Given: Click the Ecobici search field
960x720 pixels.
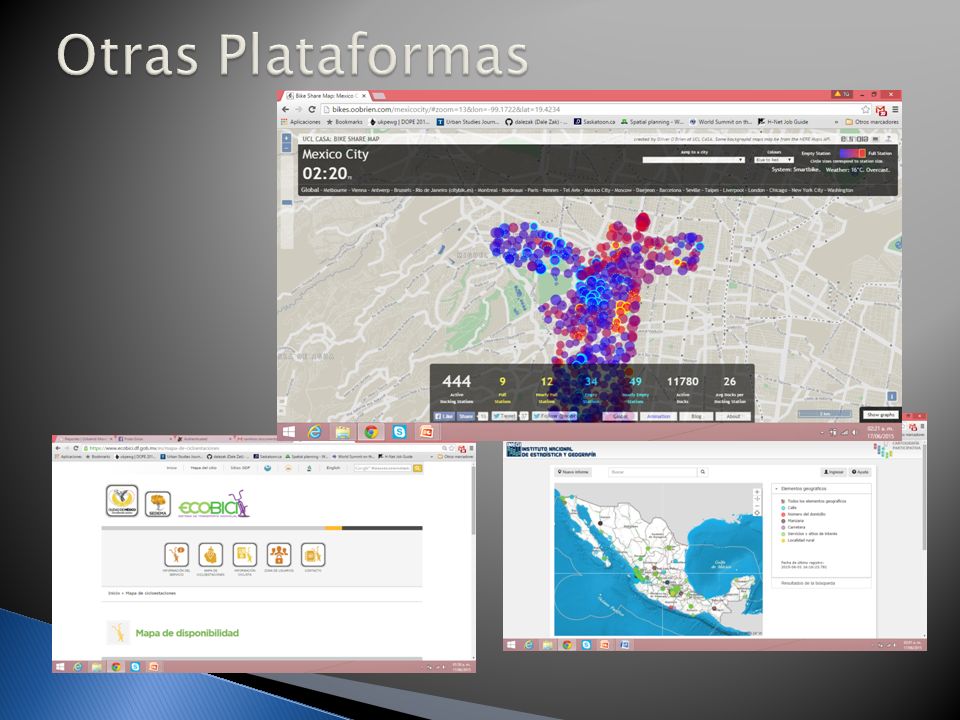Looking at the screenshot, I should click(x=382, y=468).
